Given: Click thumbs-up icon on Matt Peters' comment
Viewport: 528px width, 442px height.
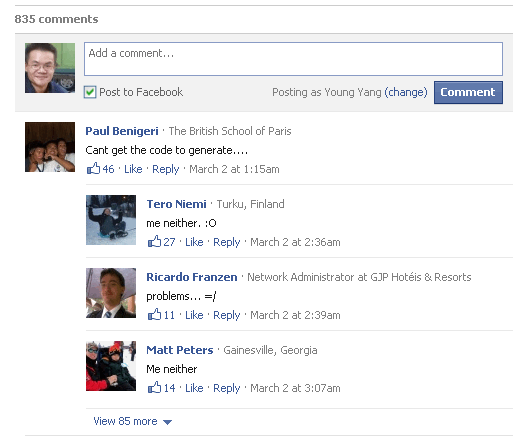Looking at the screenshot, I should 155,387.
